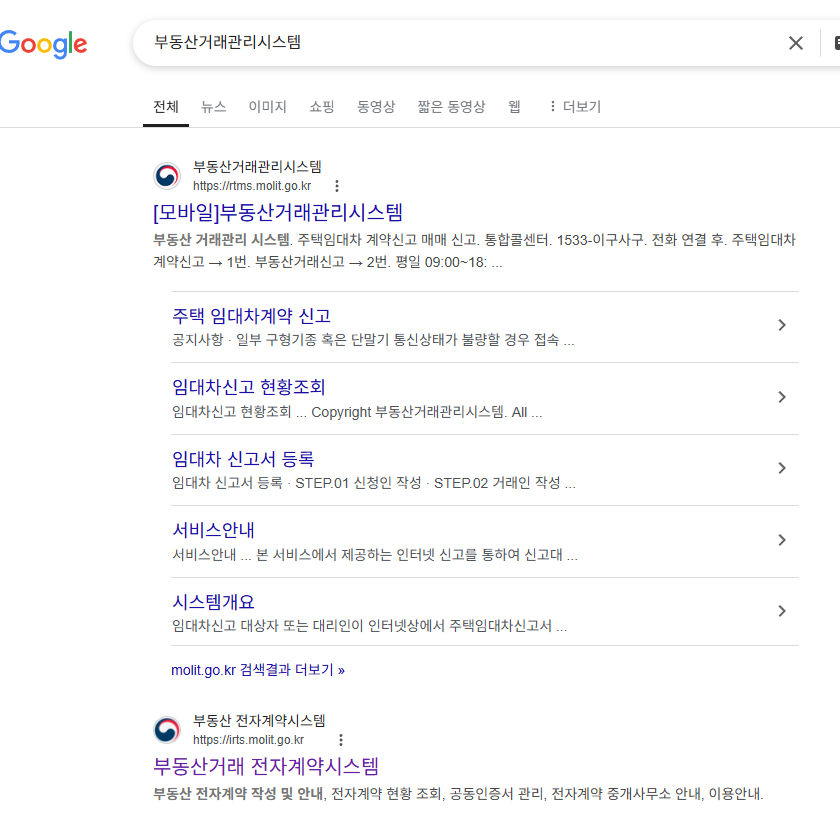Expand chevron on 서비스안내 row
Viewport: 840px width, 825px height.
click(782, 540)
